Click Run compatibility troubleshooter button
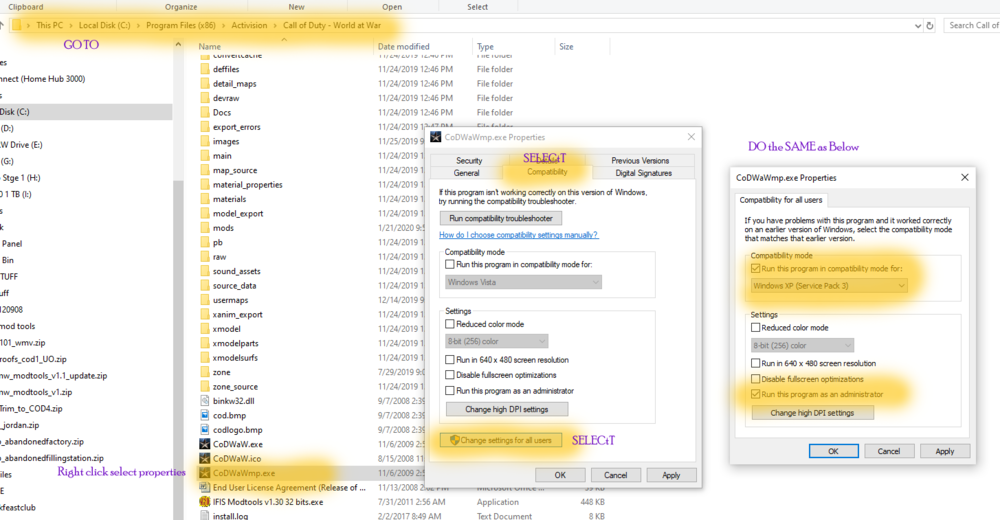1000x520 pixels. 500,218
